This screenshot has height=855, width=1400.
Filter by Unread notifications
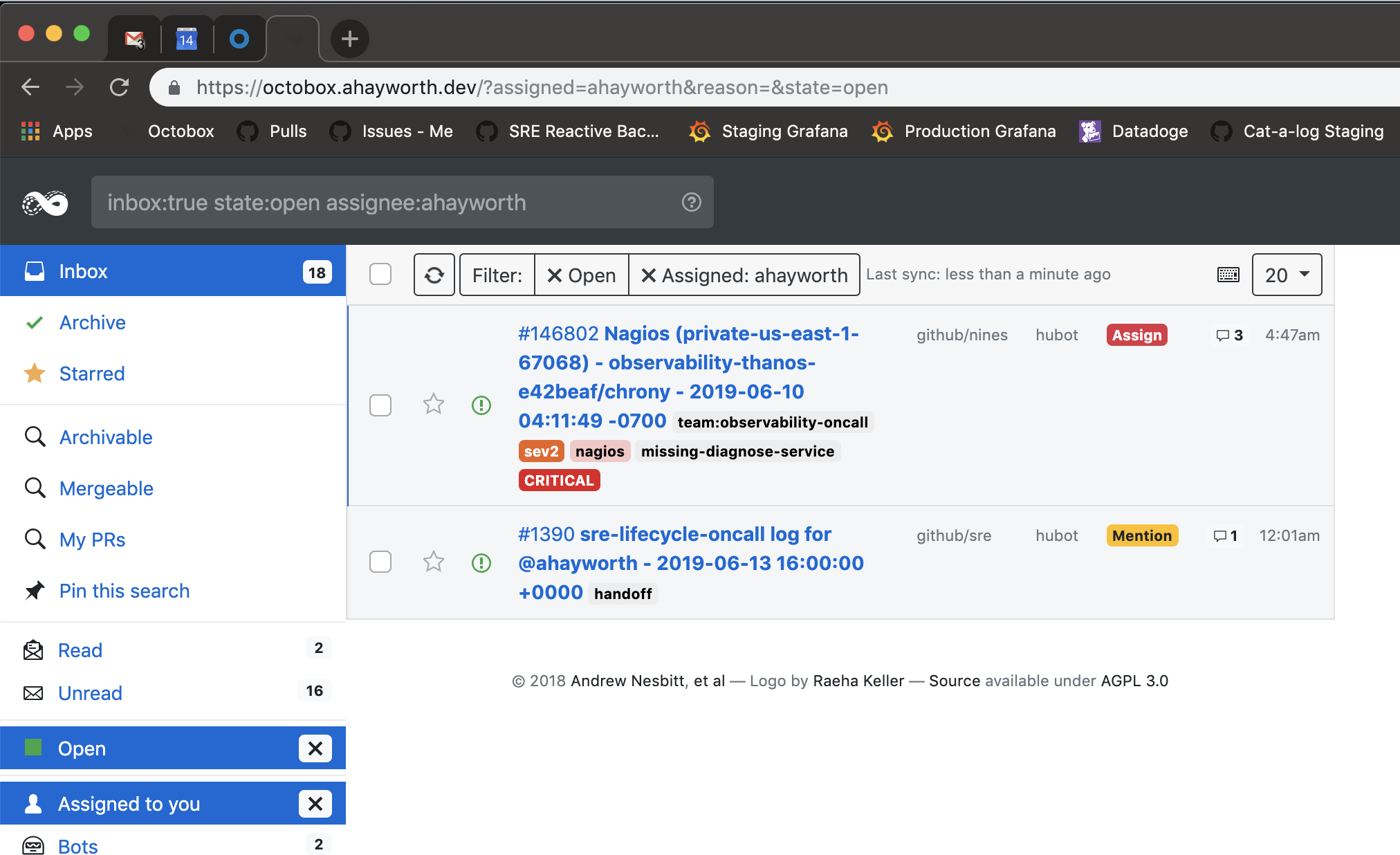173,692
